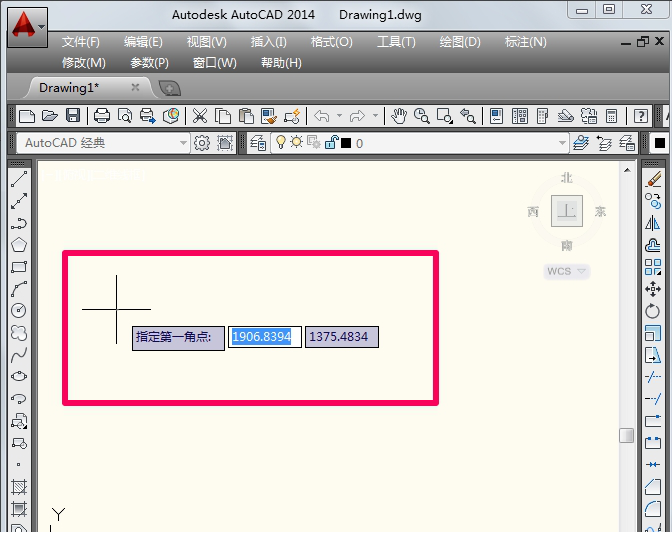Viewport: 672px width, 553px height.
Task: Click the Help question mark icon
Action: point(640,116)
